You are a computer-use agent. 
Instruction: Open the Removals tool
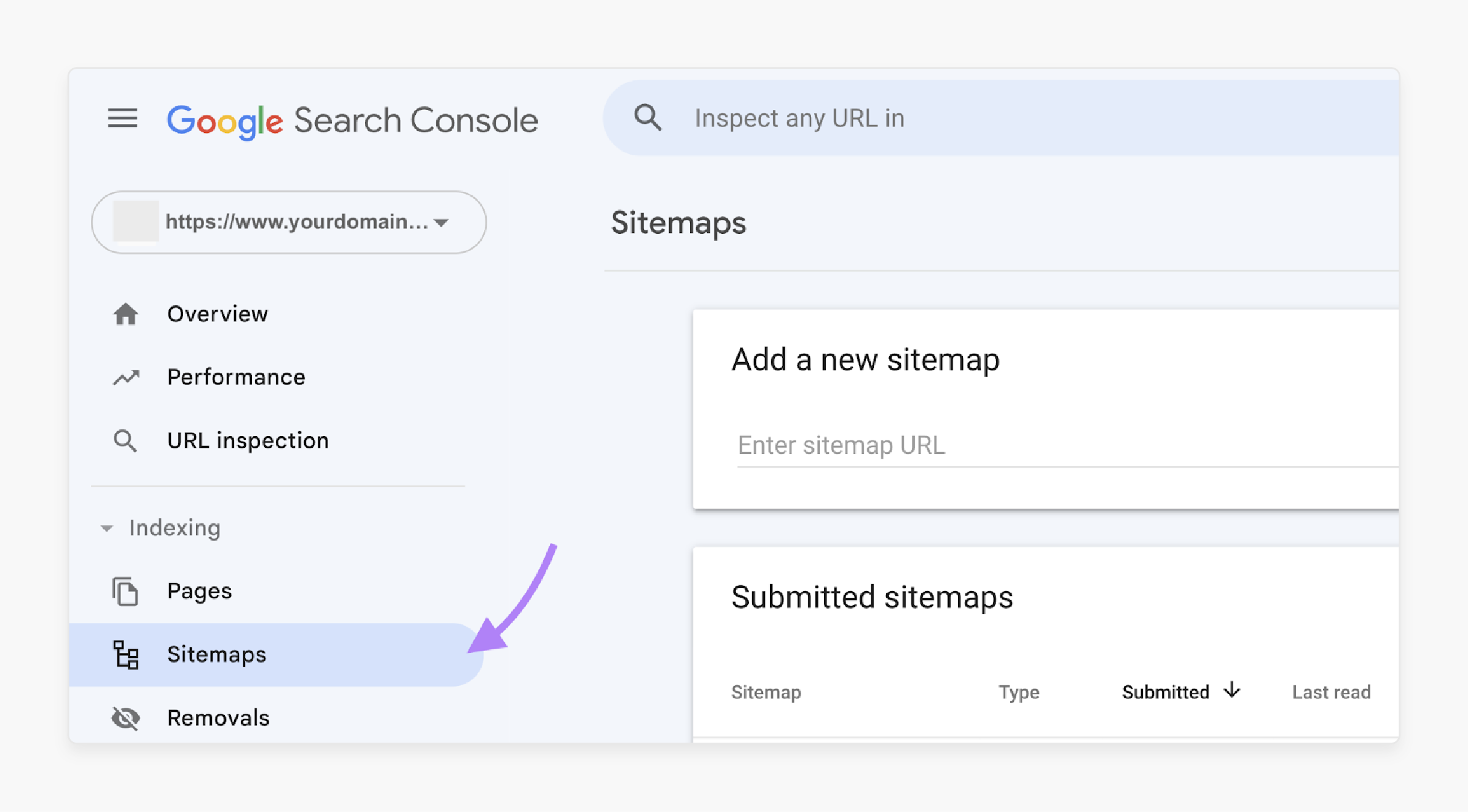tap(218, 718)
